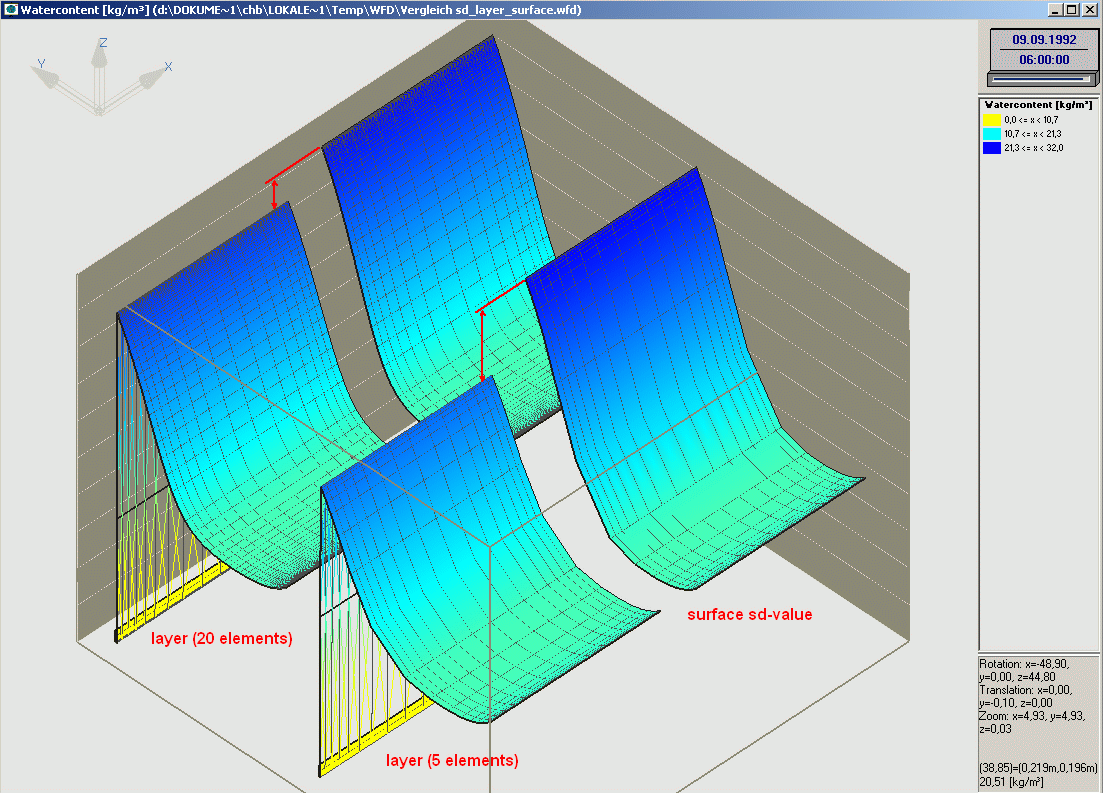The height and width of the screenshot is (793, 1103).
Task: Select the 'layer (20 elements)' label
Action: [219, 638]
